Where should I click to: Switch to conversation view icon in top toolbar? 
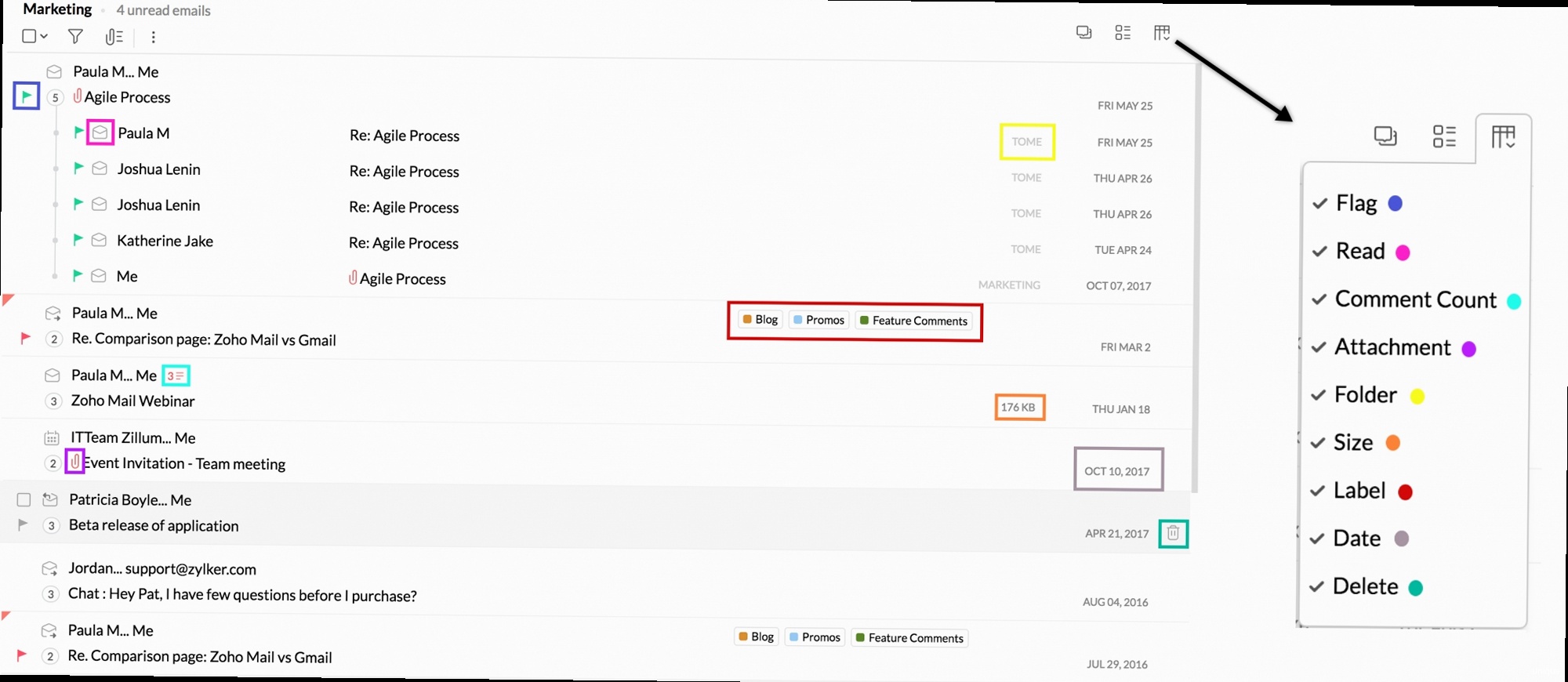click(x=1083, y=33)
